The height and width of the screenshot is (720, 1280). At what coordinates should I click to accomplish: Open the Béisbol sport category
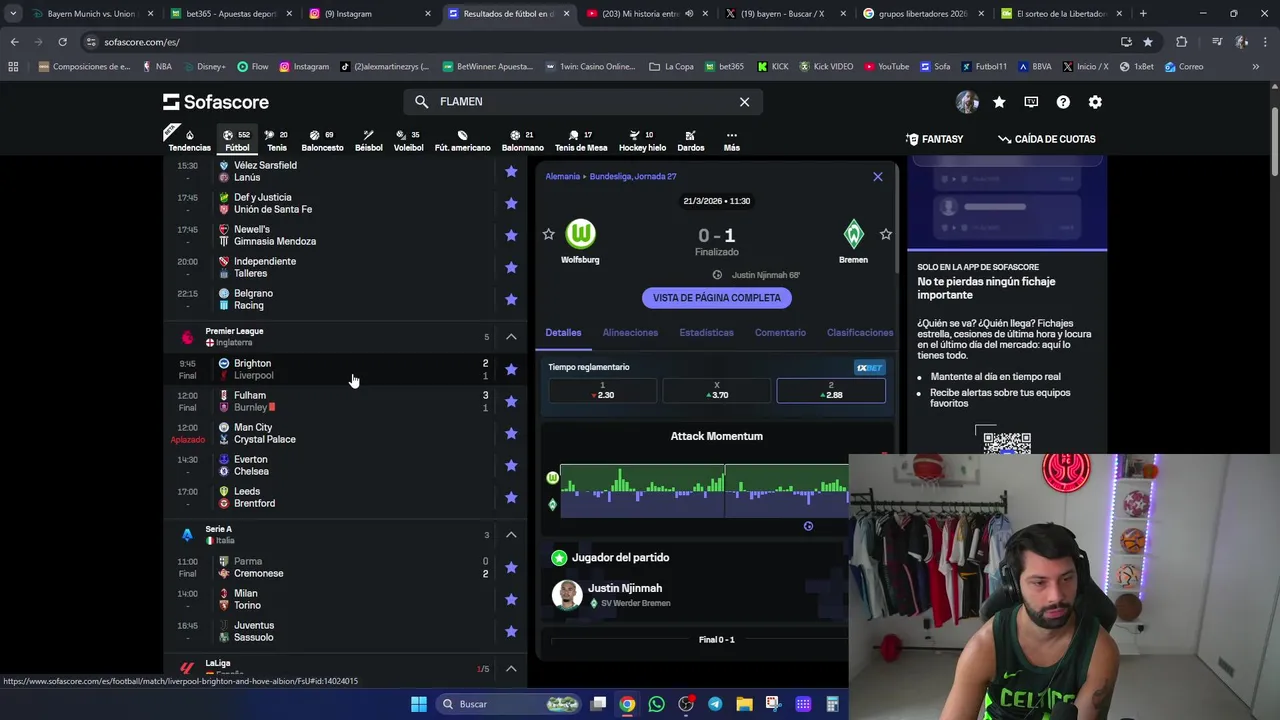click(368, 140)
